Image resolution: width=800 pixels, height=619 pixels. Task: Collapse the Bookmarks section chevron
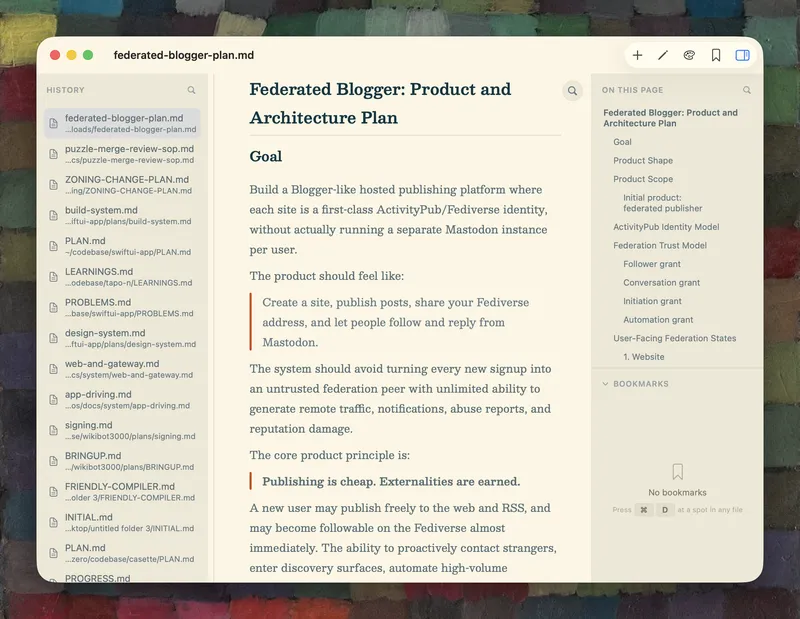point(605,384)
